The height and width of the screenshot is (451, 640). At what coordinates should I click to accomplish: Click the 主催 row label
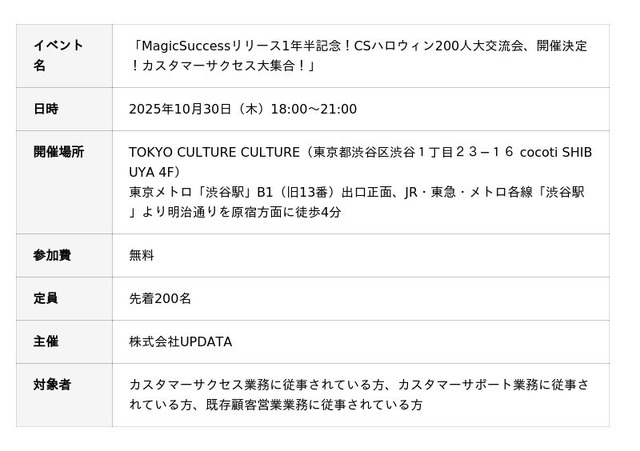tap(46, 341)
